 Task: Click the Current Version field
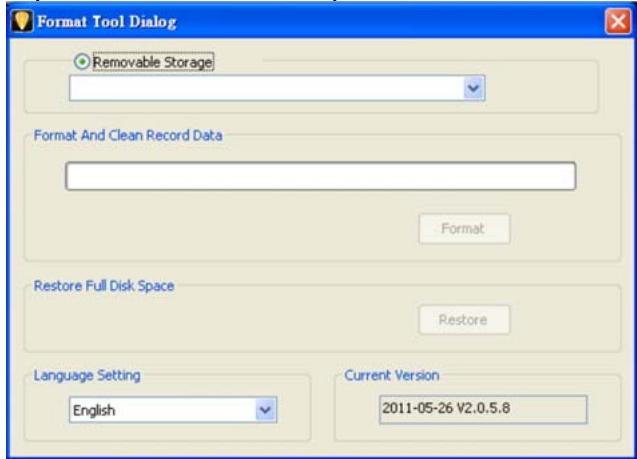coord(483,409)
